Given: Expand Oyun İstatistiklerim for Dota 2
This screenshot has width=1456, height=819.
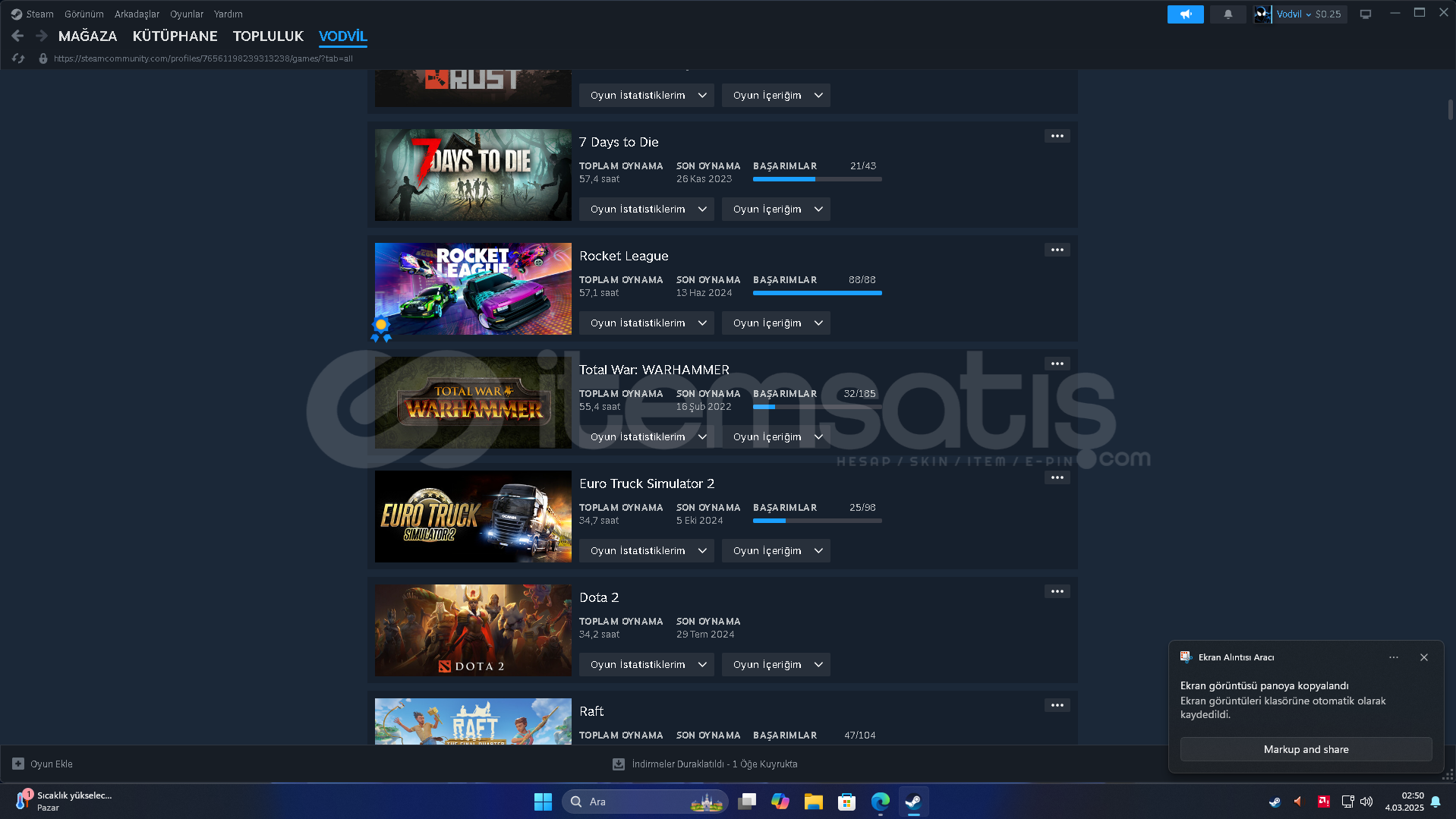Looking at the screenshot, I should (x=647, y=664).
